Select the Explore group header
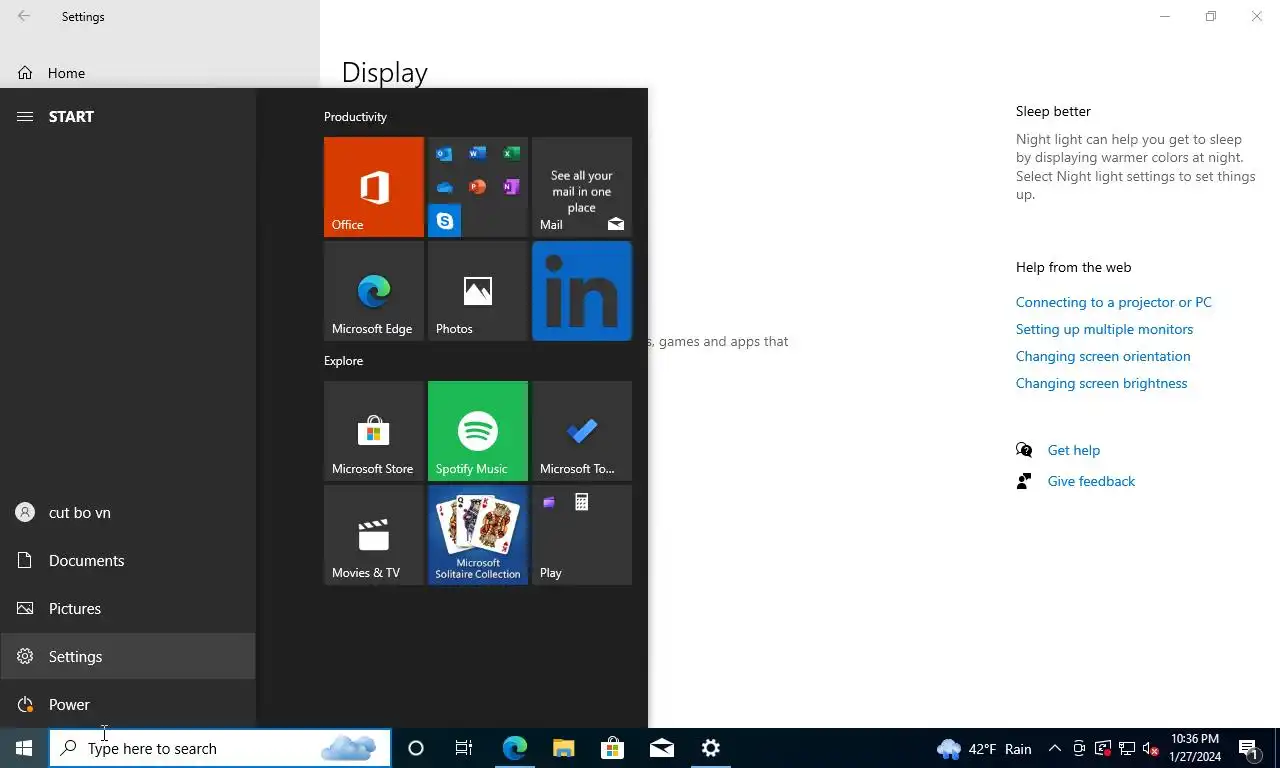 343,361
